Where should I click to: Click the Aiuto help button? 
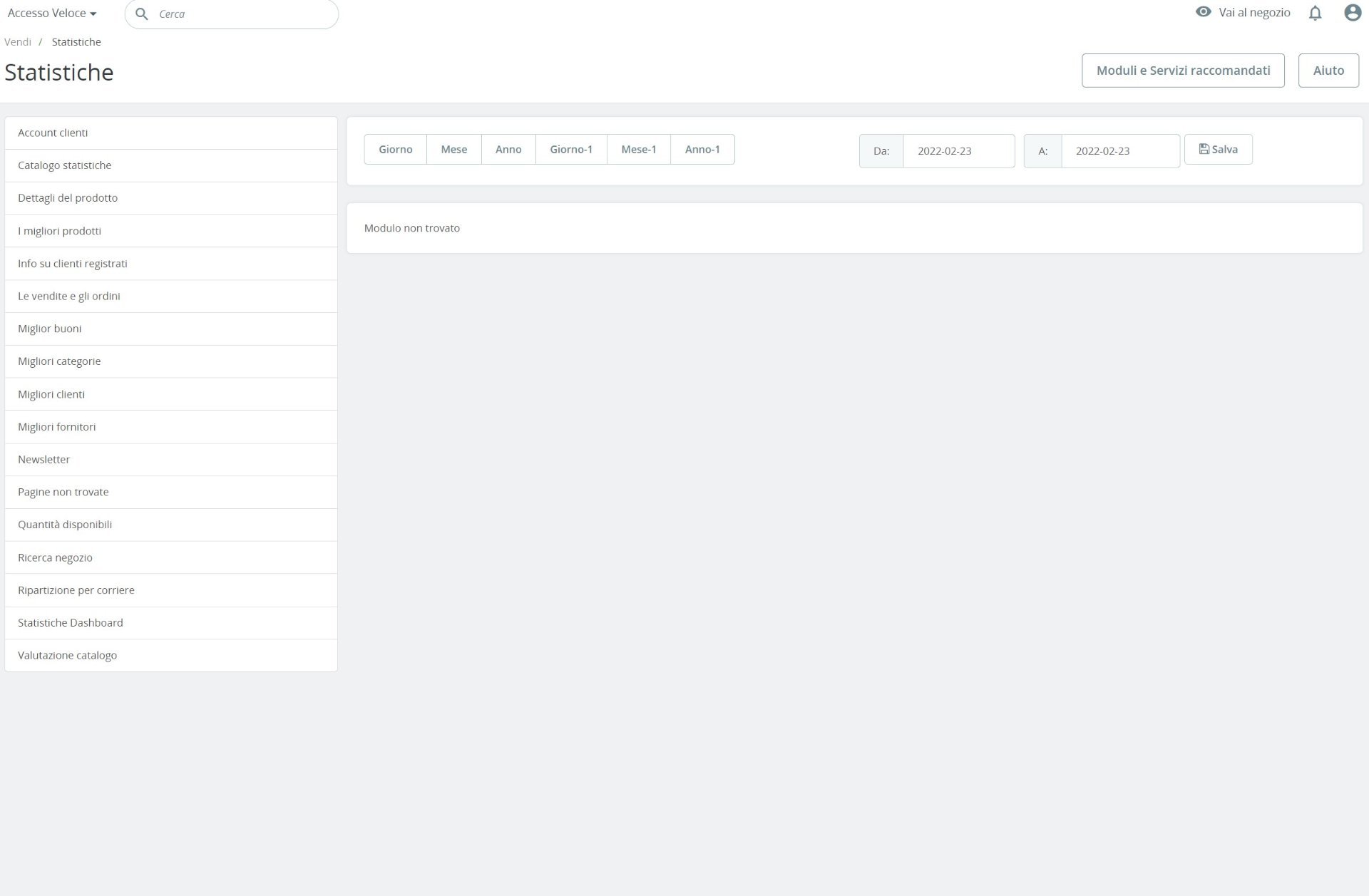[1328, 71]
